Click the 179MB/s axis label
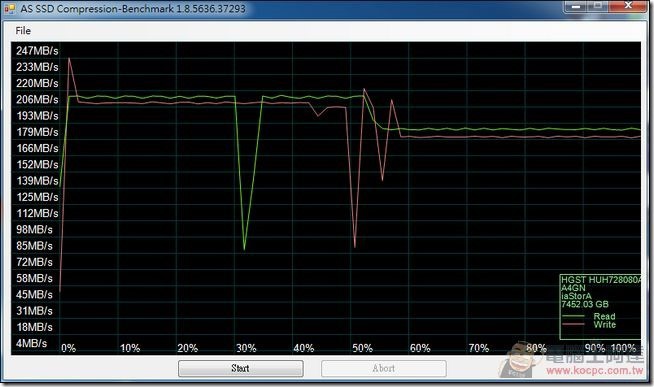Screen dimensions: 654x387 [x=37, y=132]
